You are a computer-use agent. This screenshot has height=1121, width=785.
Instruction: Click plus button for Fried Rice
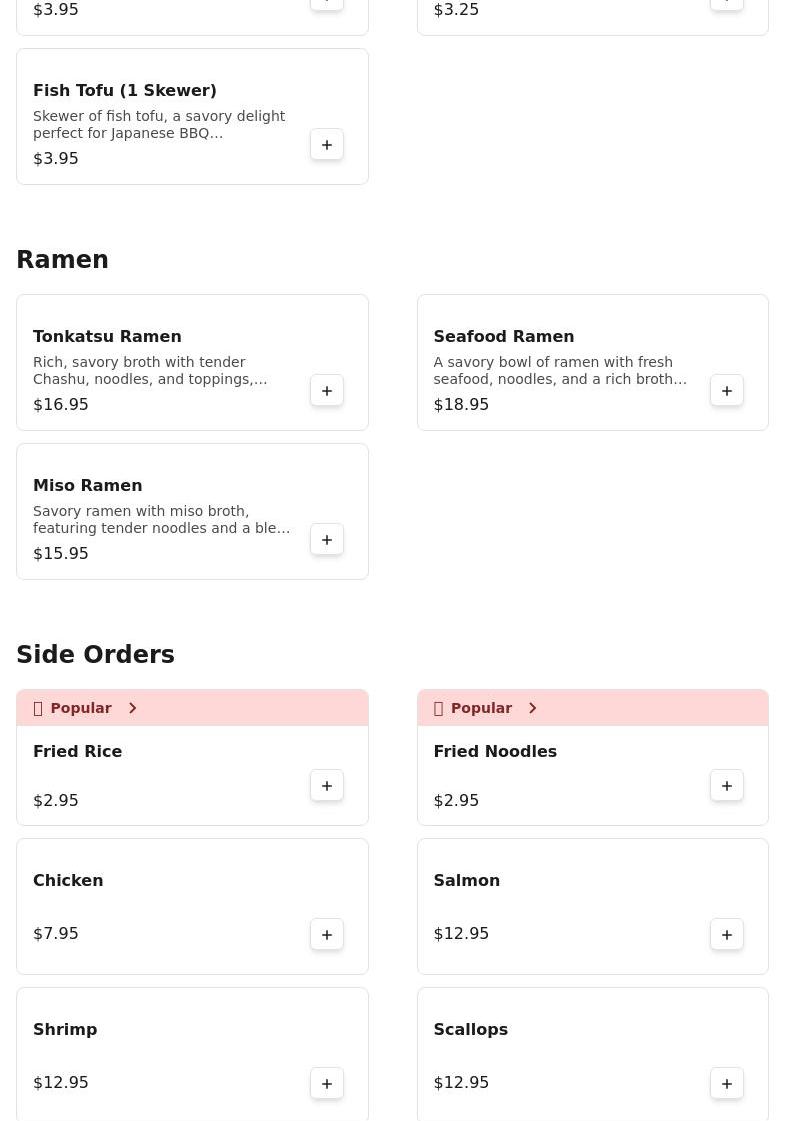pos(327,786)
